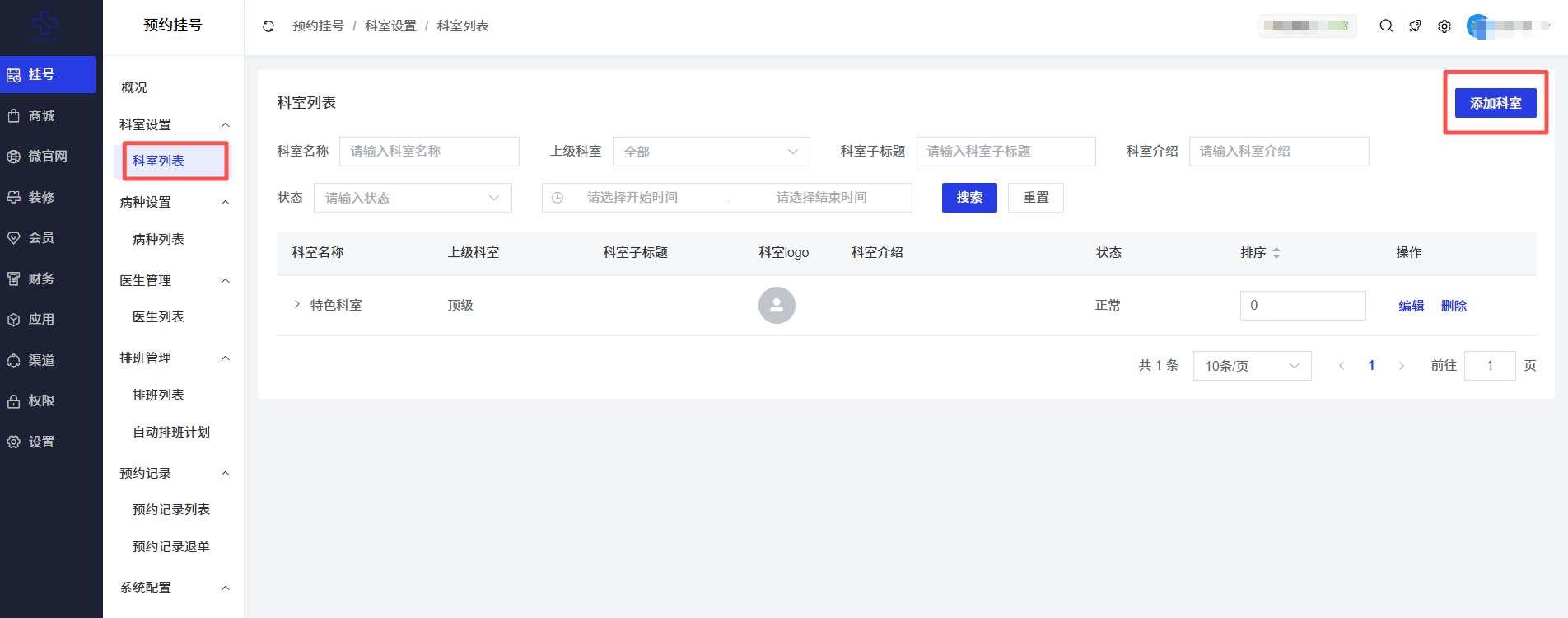Click the 重置 button
1568x618 pixels.
1036,198
